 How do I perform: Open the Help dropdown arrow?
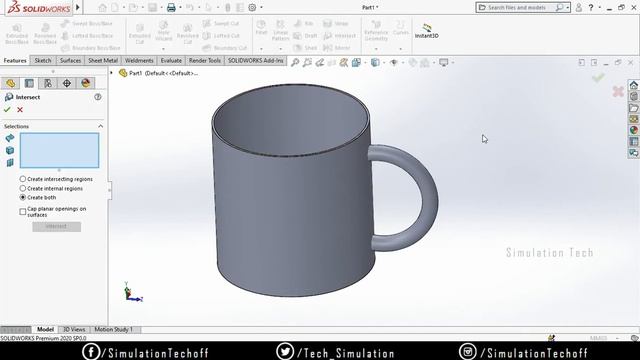[599, 7]
